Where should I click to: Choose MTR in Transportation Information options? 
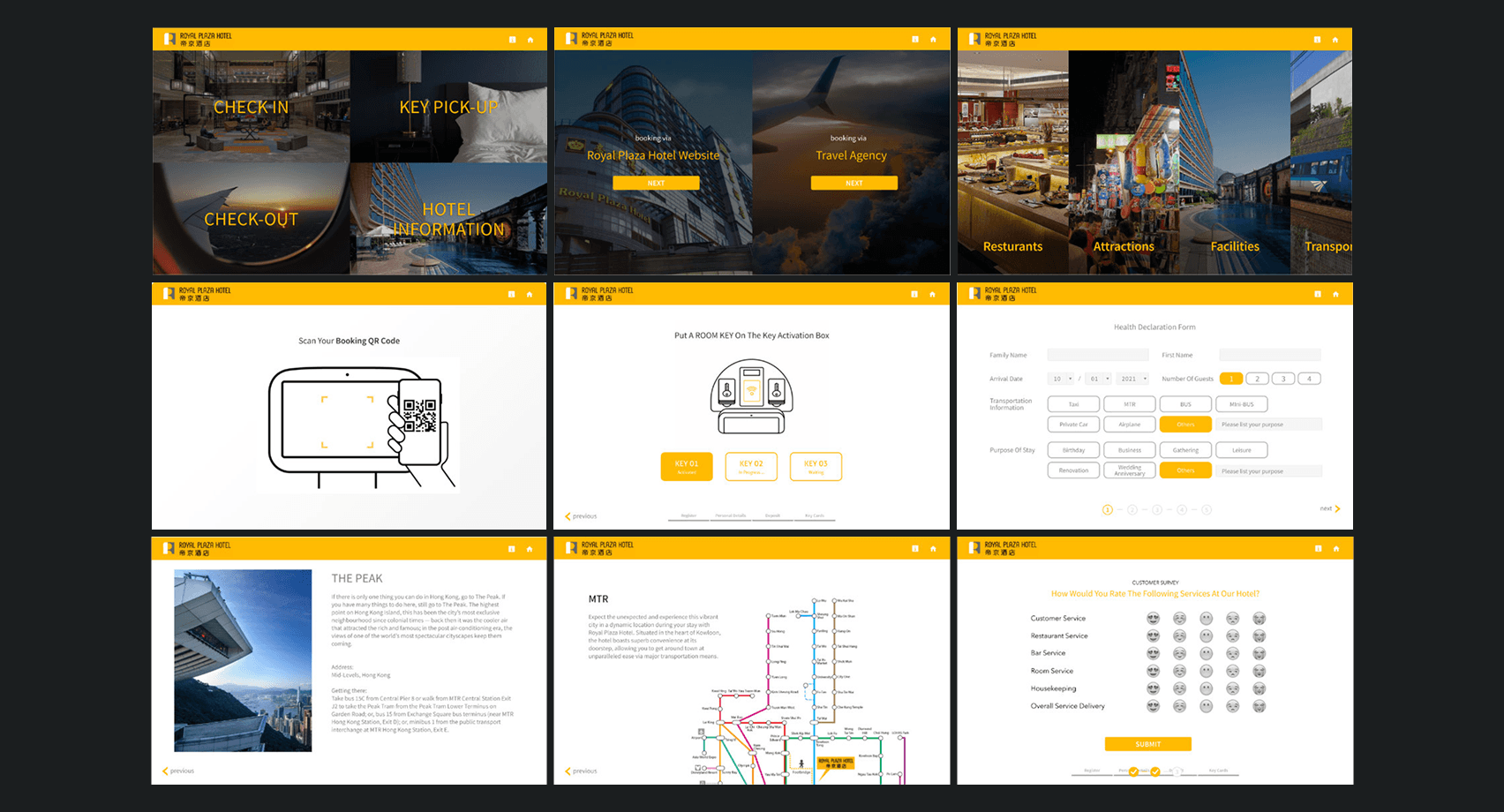1130,404
